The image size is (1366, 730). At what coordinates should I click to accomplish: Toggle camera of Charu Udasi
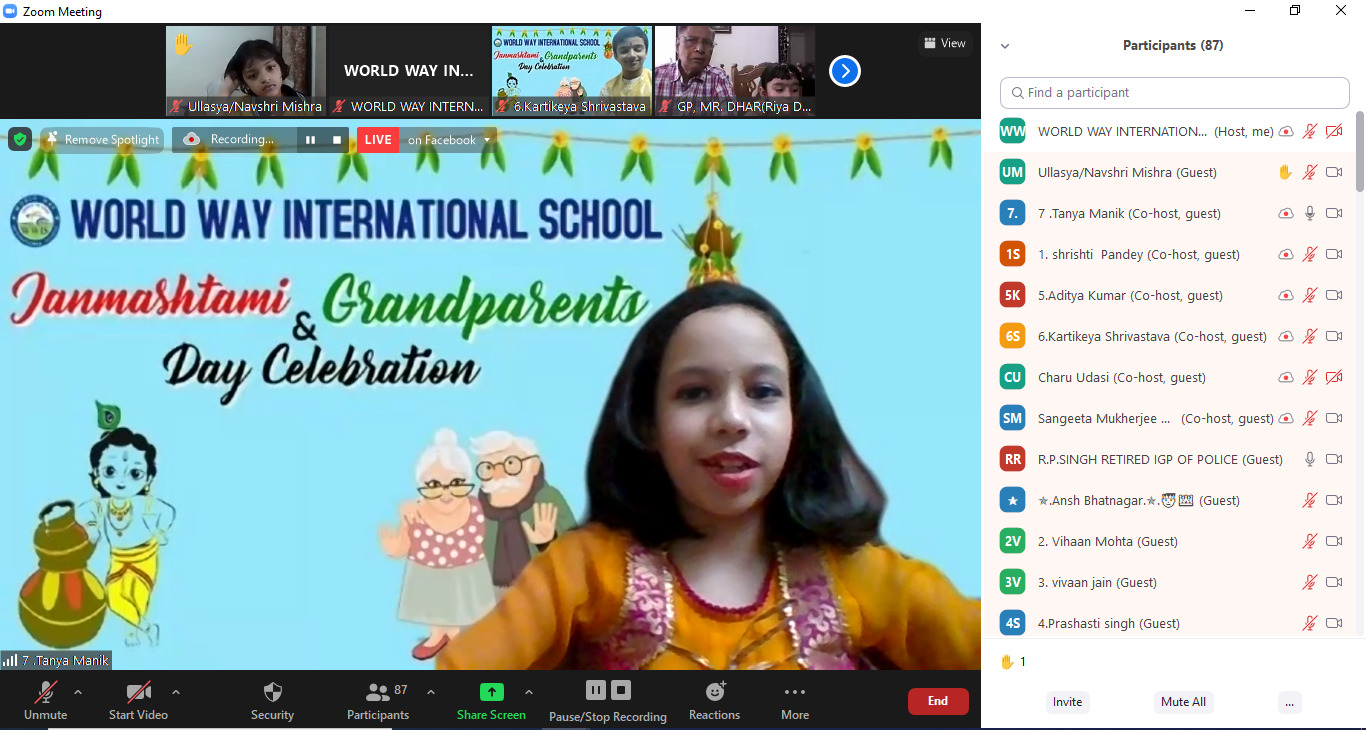tap(1334, 377)
